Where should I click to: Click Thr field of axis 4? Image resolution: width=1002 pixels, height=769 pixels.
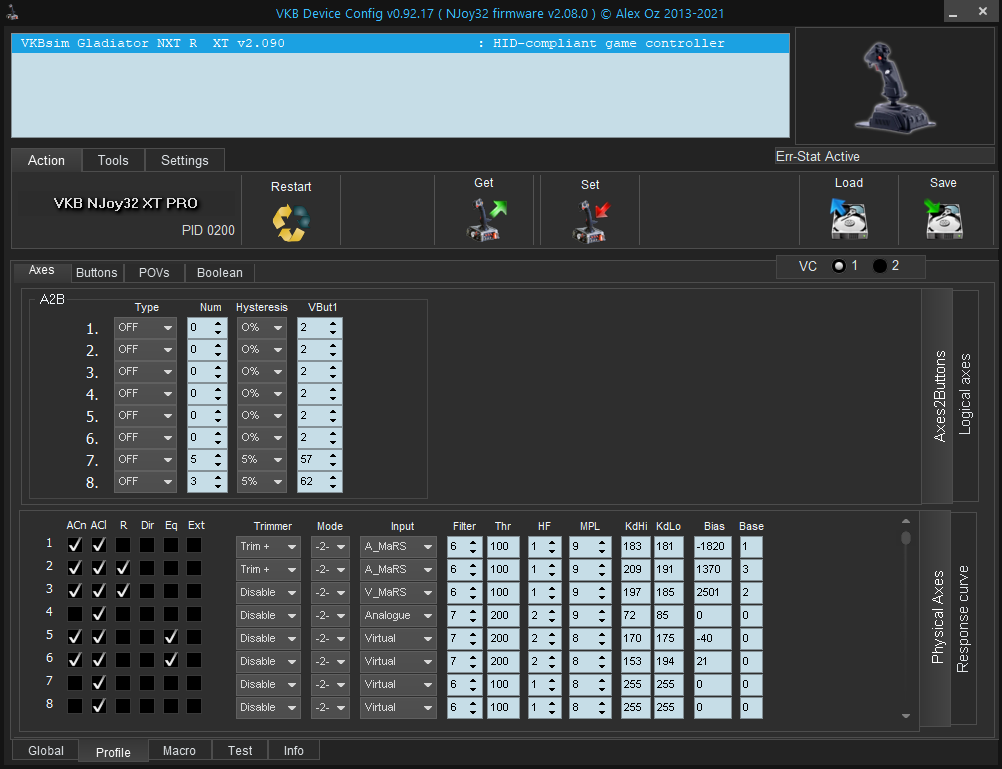coord(503,616)
